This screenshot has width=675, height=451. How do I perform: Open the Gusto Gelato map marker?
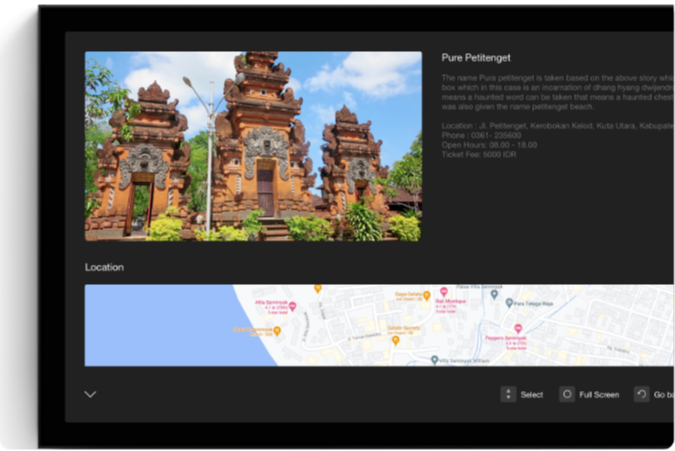[426, 296]
